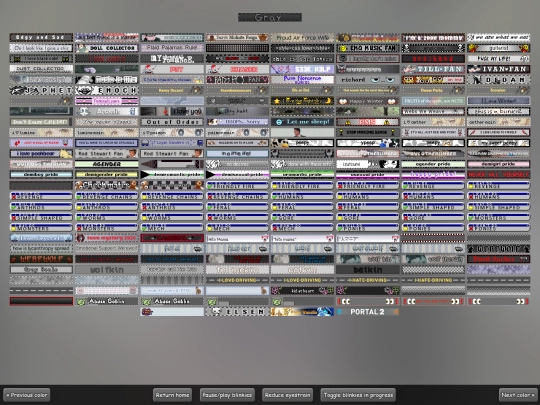Select the EMO MUSIC FAN blinkie
This screenshot has width=540, height=405.
click(368, 48)
